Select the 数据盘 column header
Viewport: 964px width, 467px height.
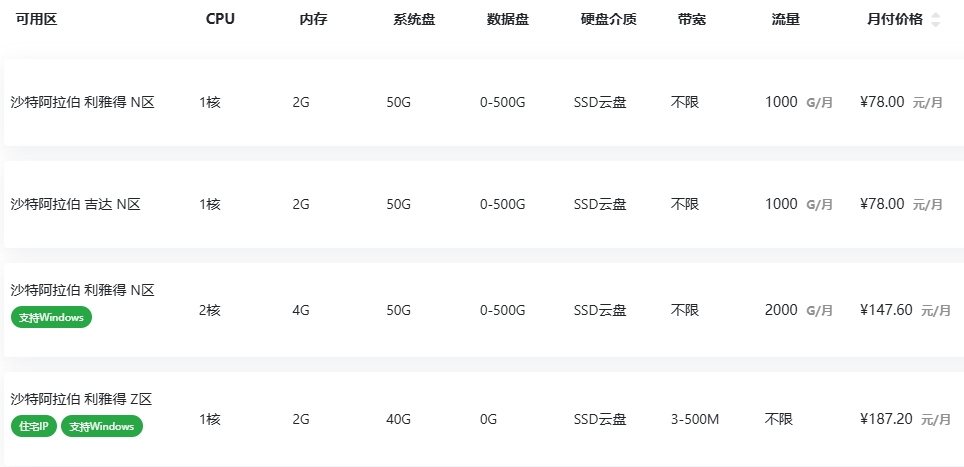click(507, 19)
